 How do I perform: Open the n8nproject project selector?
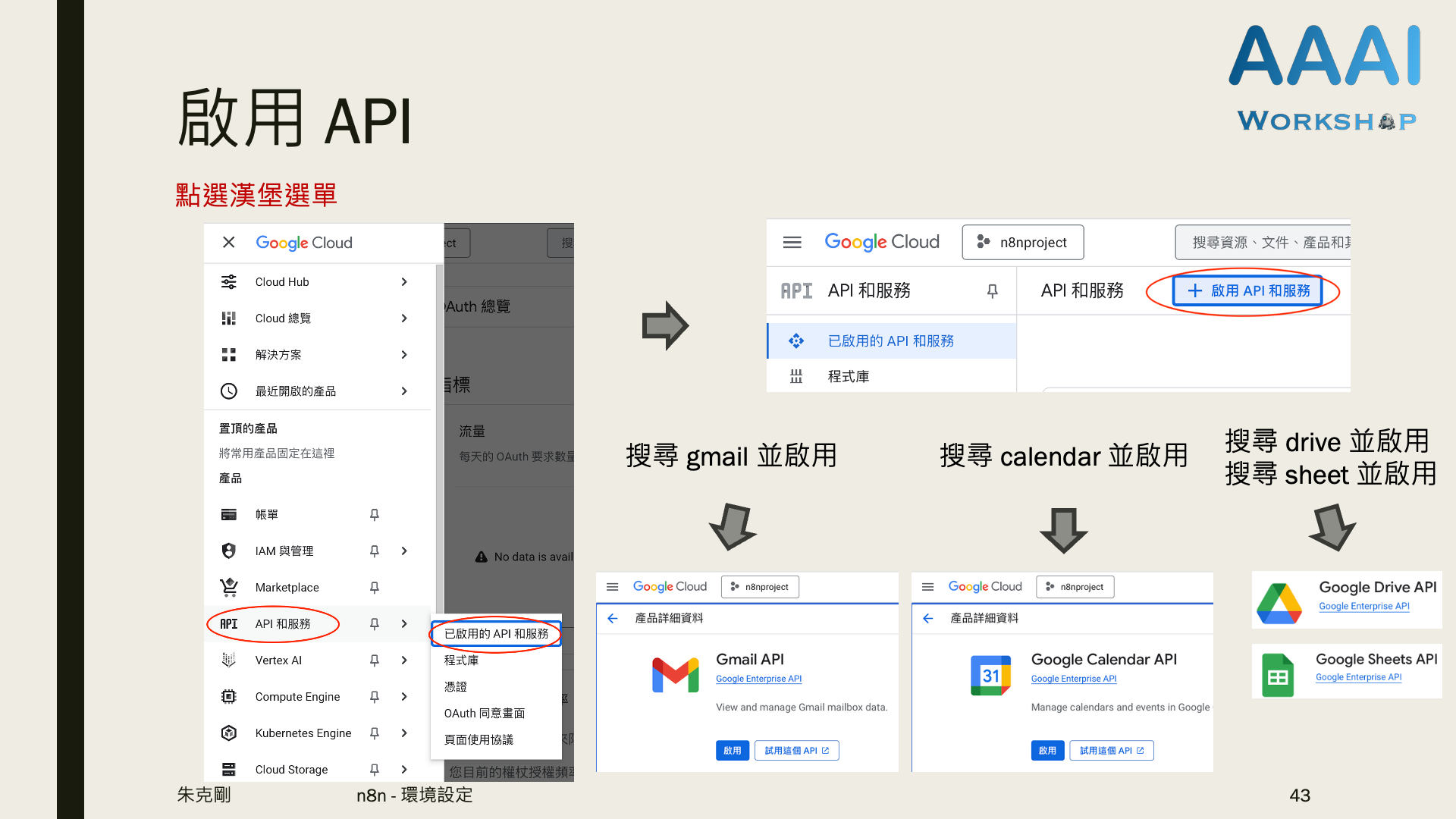(x=1022, y=242)
